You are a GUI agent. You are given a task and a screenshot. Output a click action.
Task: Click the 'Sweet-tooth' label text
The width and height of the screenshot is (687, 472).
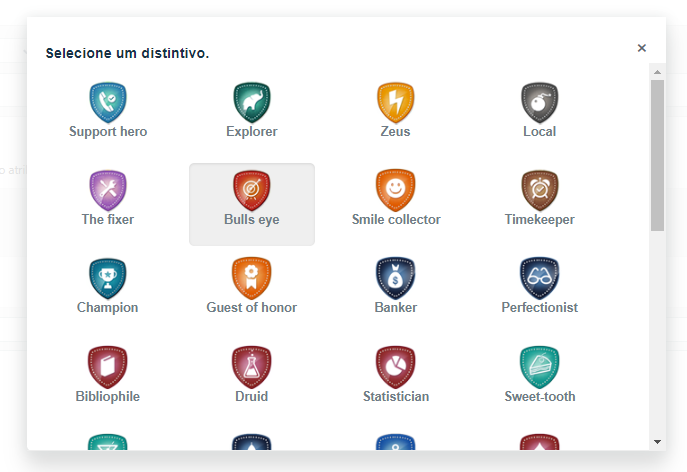point(540,396)
